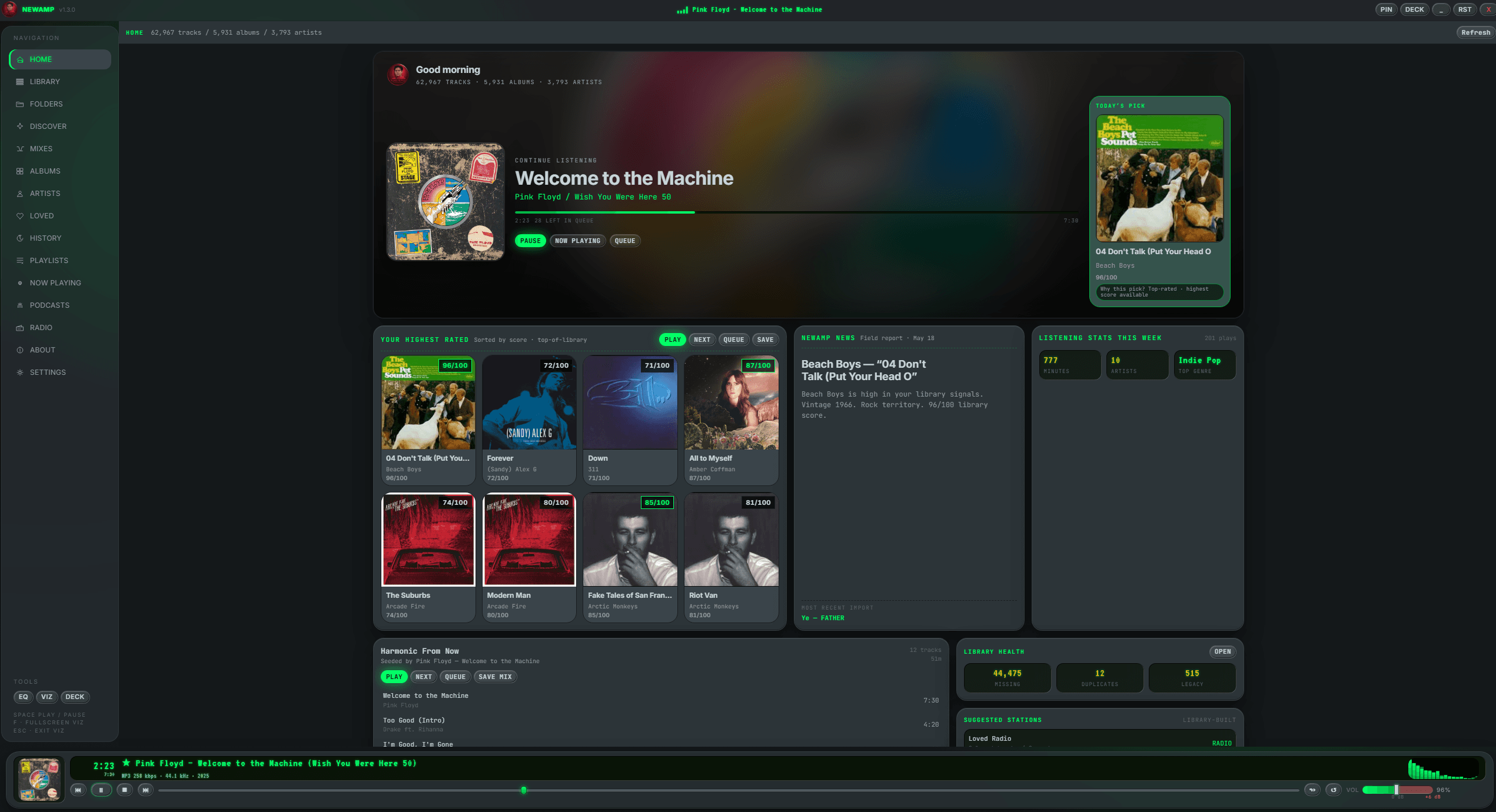
Task: Adjust the volume slider handle
Action: pos(1396,790)
